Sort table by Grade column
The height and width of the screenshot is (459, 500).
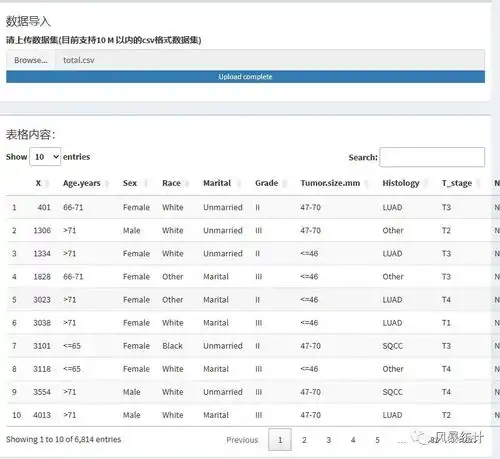(267, 183)
